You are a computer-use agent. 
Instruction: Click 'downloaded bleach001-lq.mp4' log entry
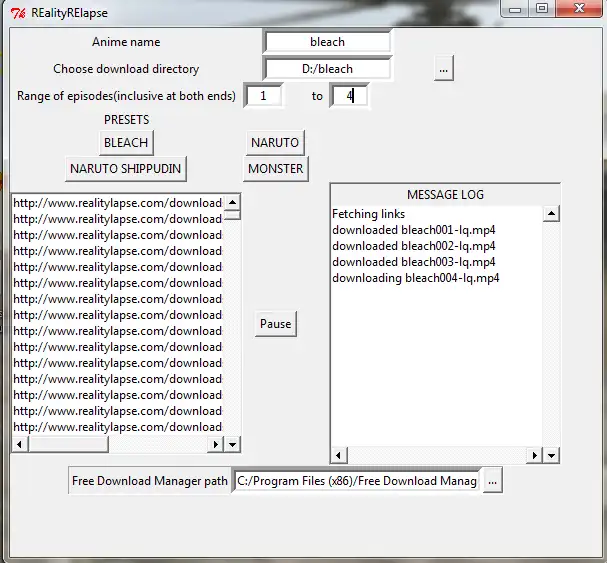[413, 230]
